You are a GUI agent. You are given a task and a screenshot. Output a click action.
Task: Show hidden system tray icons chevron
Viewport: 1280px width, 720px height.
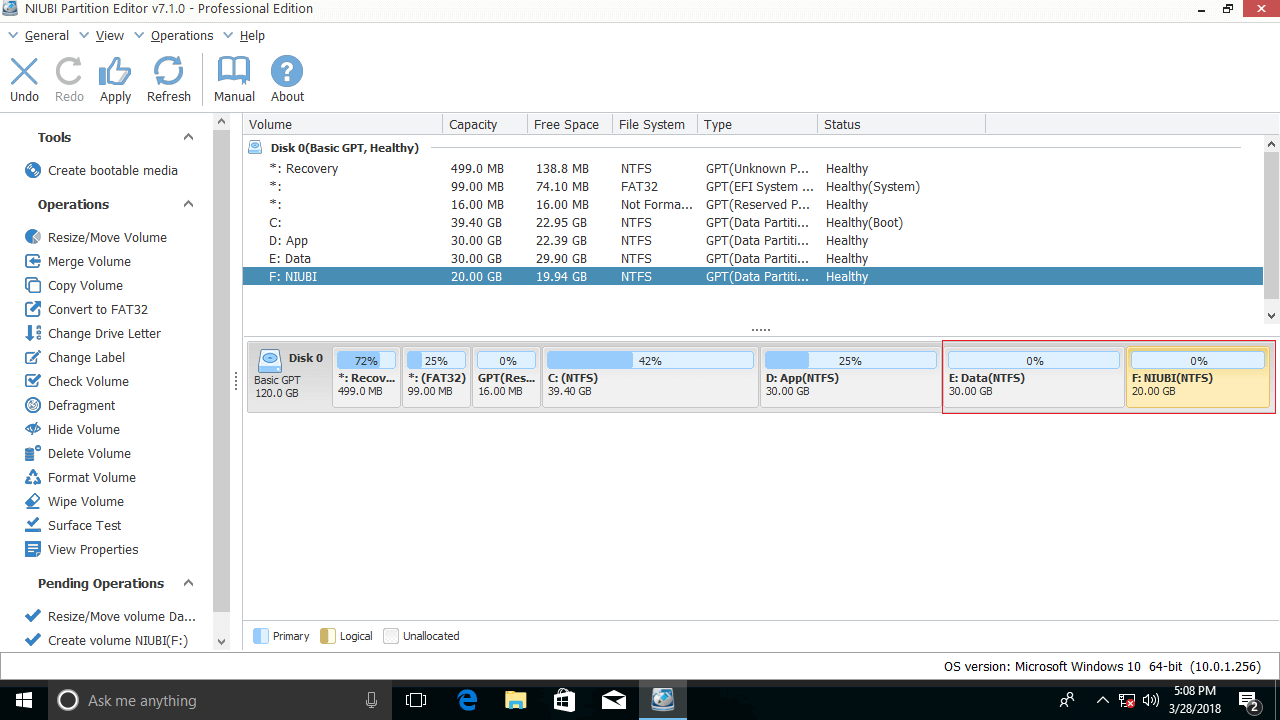1102,700
